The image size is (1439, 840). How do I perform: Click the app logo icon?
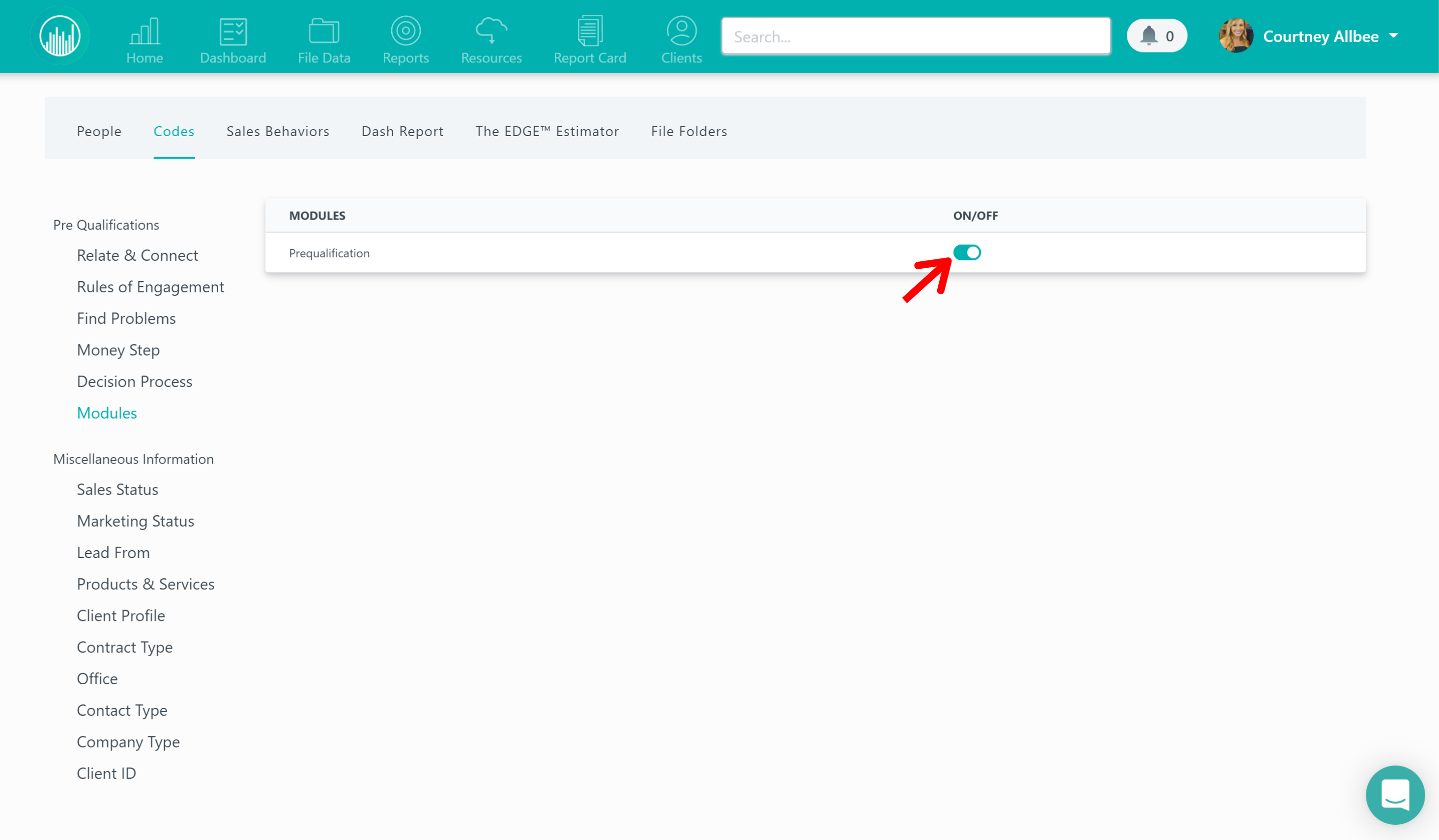coord(60,36)
